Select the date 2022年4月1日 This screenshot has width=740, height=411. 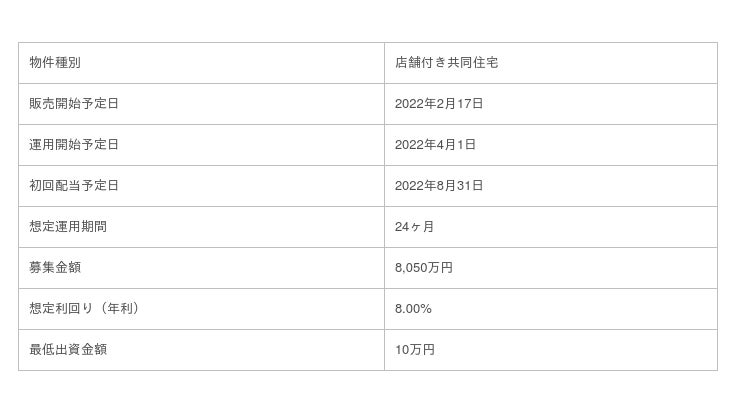click(x=435, y=145)
